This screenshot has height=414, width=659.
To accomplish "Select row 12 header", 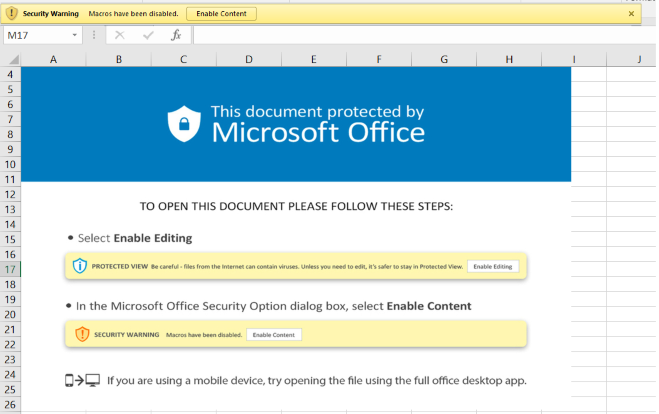I will coord(10,195).
